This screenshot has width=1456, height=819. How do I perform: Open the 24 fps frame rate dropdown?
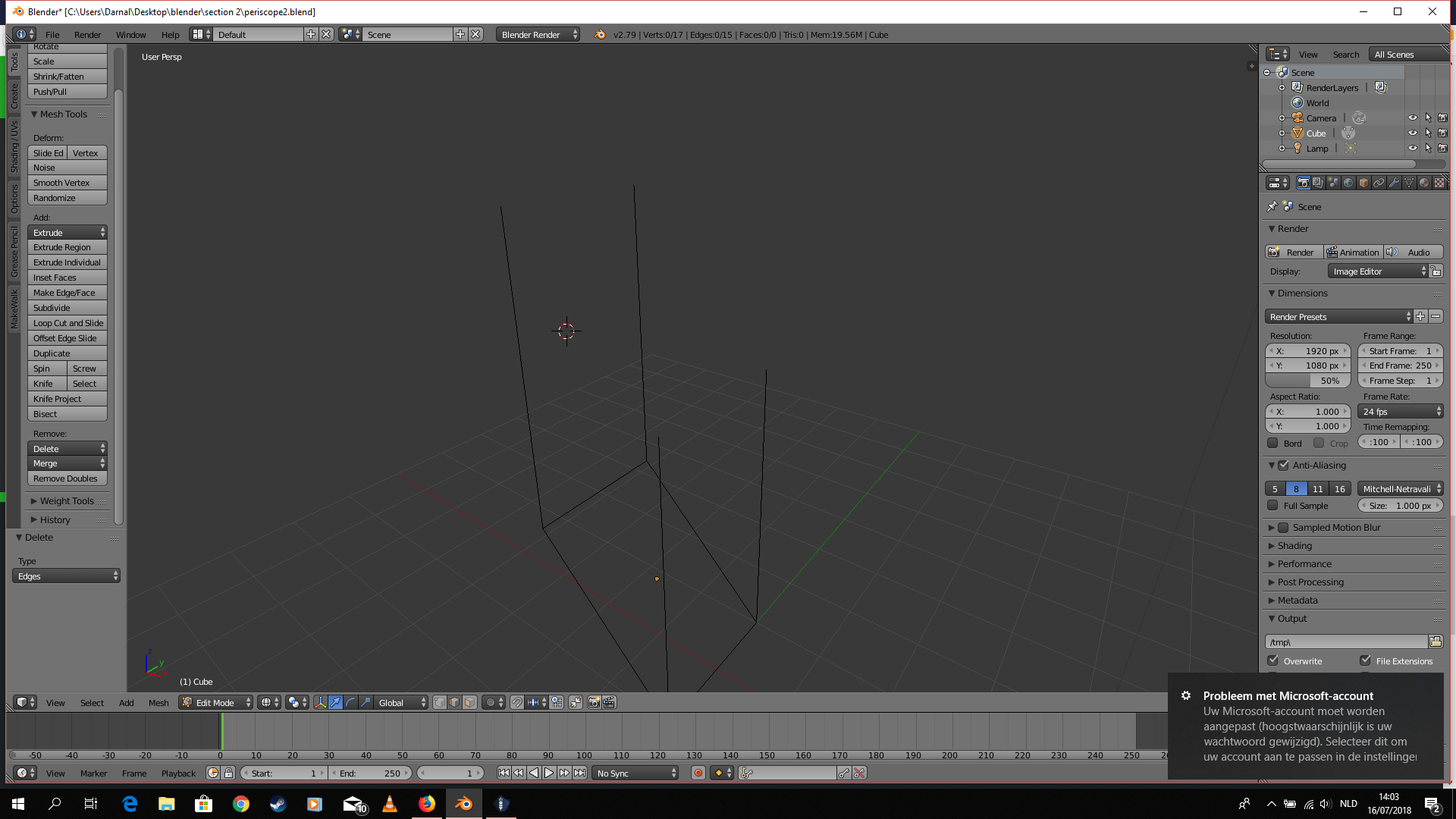tap(1401, 411)
